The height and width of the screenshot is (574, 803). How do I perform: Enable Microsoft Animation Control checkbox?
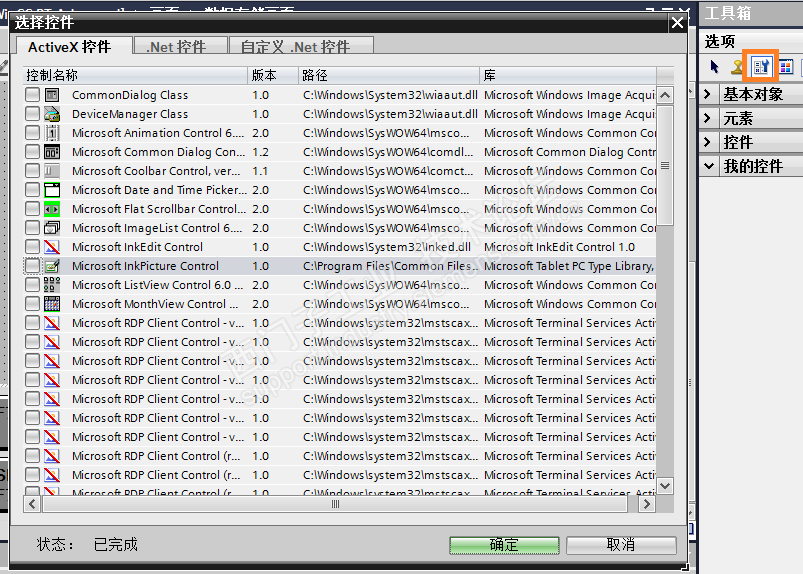[32, 133]
